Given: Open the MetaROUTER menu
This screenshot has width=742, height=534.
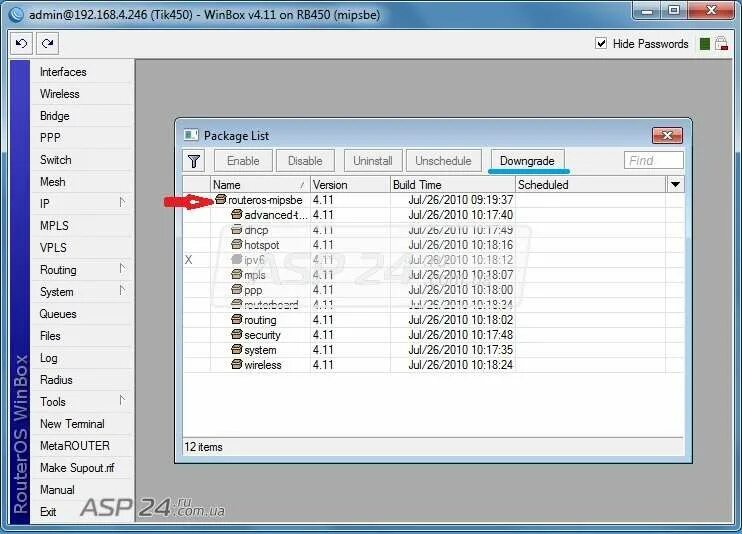Looking at the screenshot, I should pos(75,446).
